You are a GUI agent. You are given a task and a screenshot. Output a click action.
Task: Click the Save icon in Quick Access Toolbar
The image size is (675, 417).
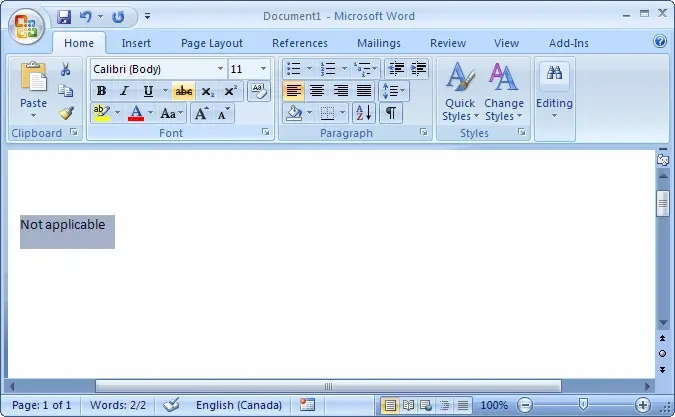pos(65,17)
